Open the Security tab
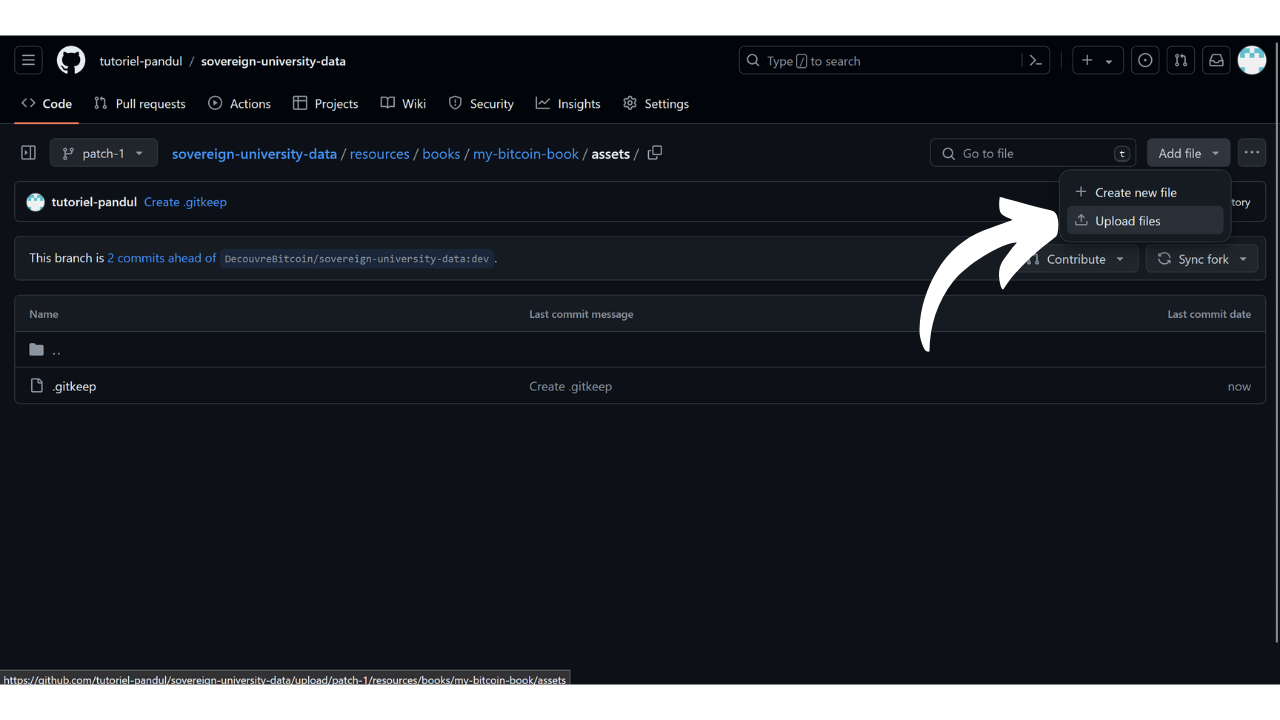This screenshot has width=1280, height=720. coord(481,103)
